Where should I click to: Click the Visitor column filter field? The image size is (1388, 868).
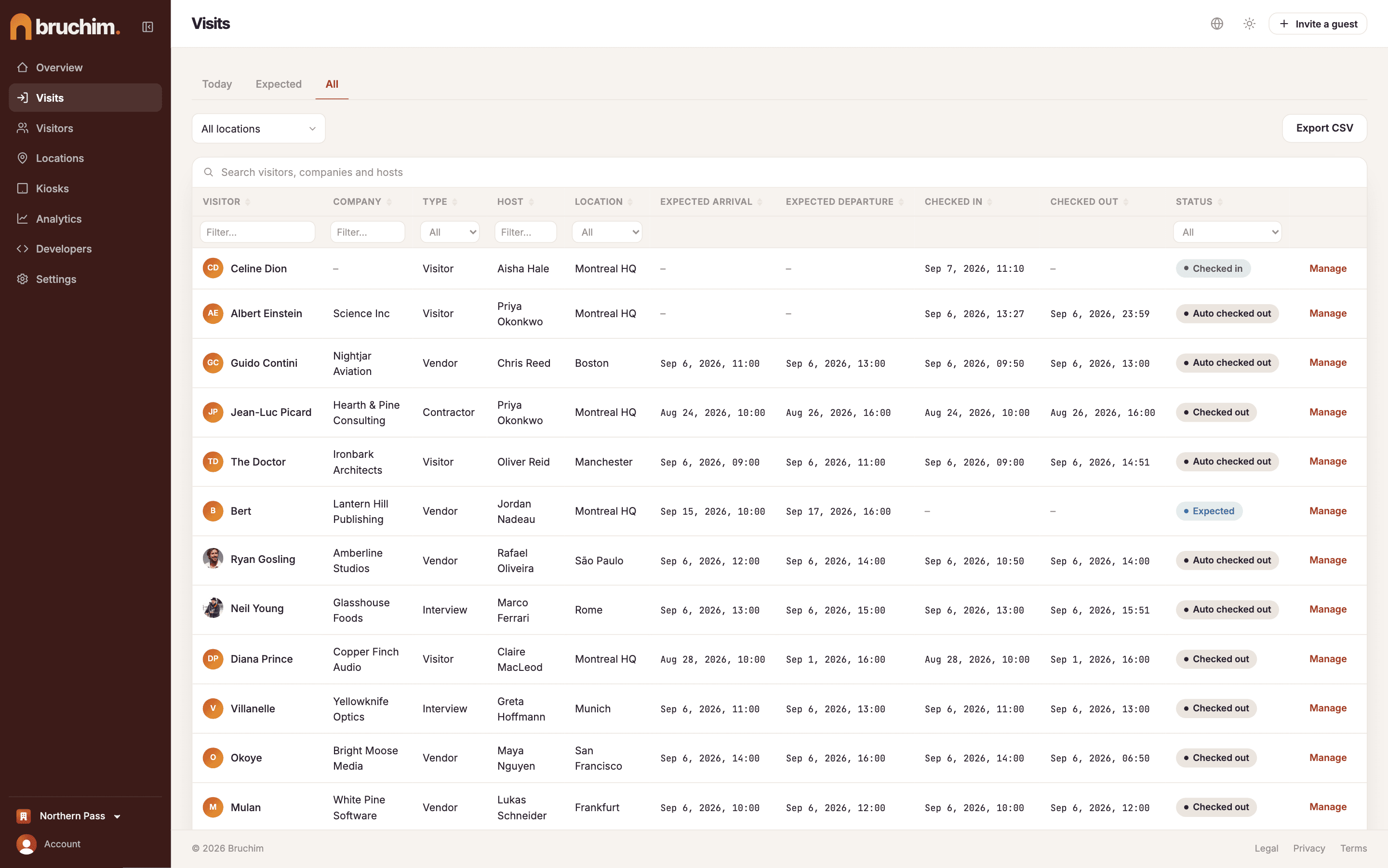coord(257,232)
